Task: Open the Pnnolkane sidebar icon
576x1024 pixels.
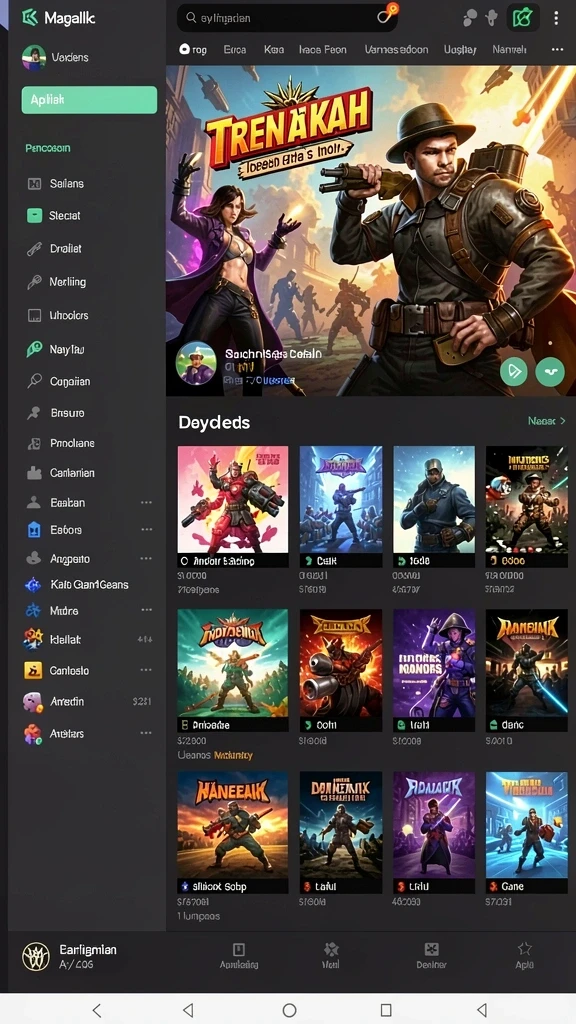Action: tap(34, 443)
